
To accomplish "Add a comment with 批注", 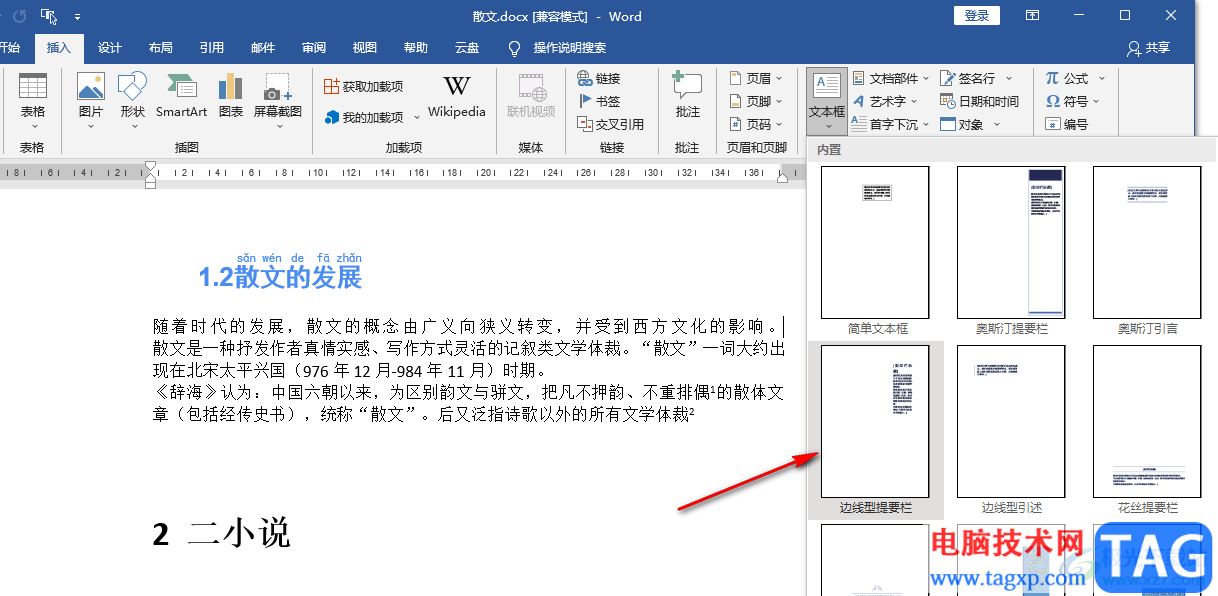I will pyautogui.click(x=687, y=97).
